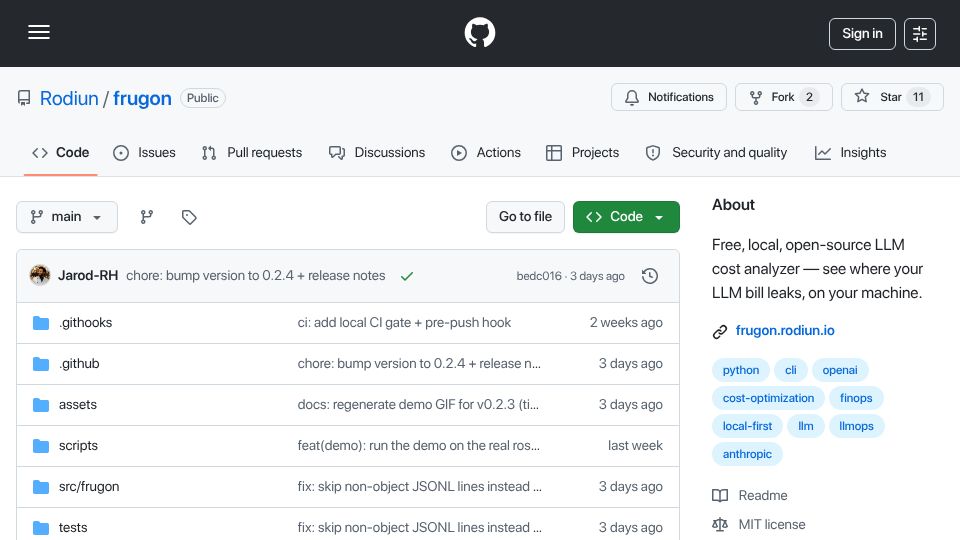Open appearance settings sliders icon

click(920, 34)
